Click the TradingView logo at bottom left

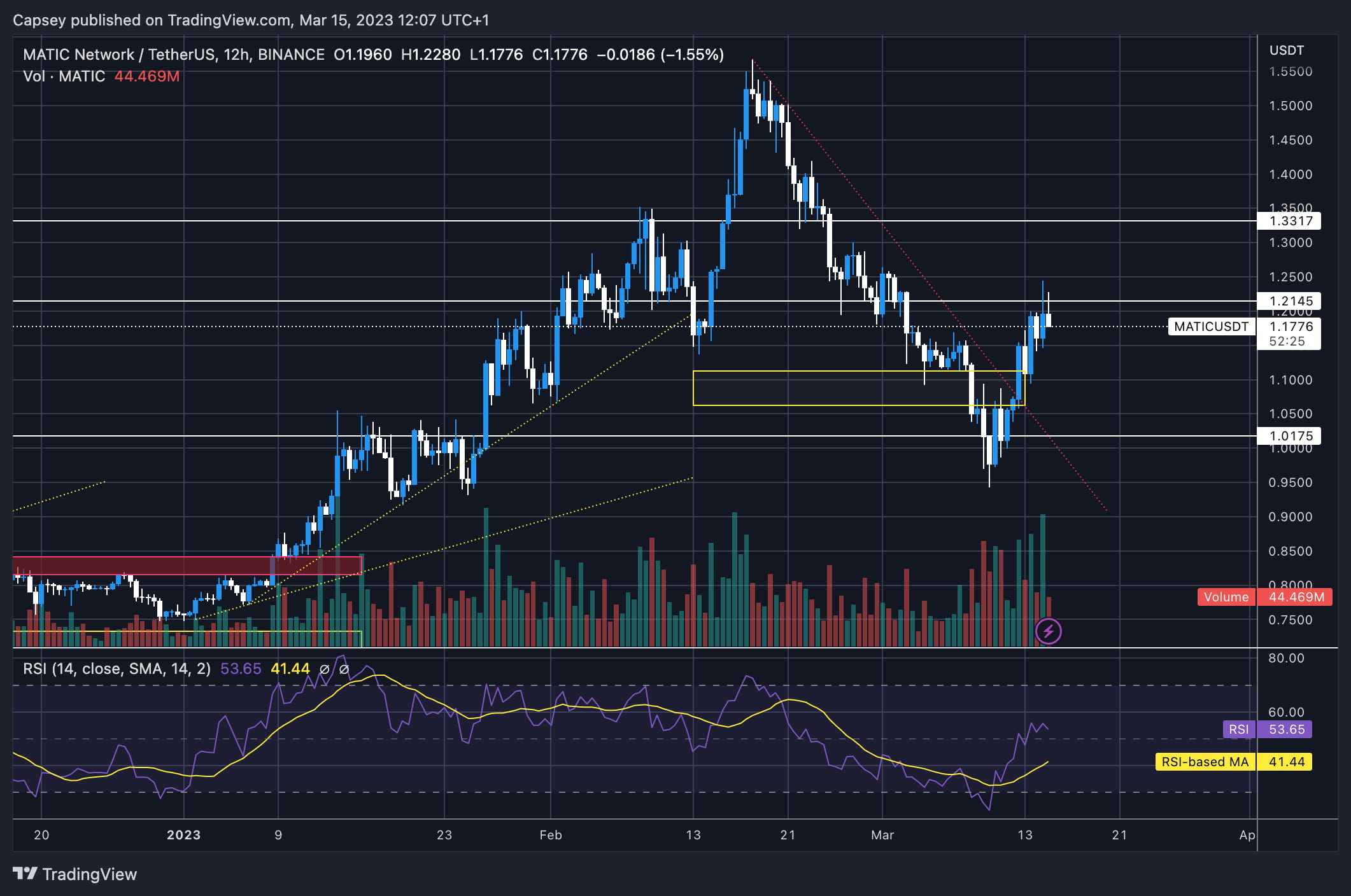pos(75,874)
